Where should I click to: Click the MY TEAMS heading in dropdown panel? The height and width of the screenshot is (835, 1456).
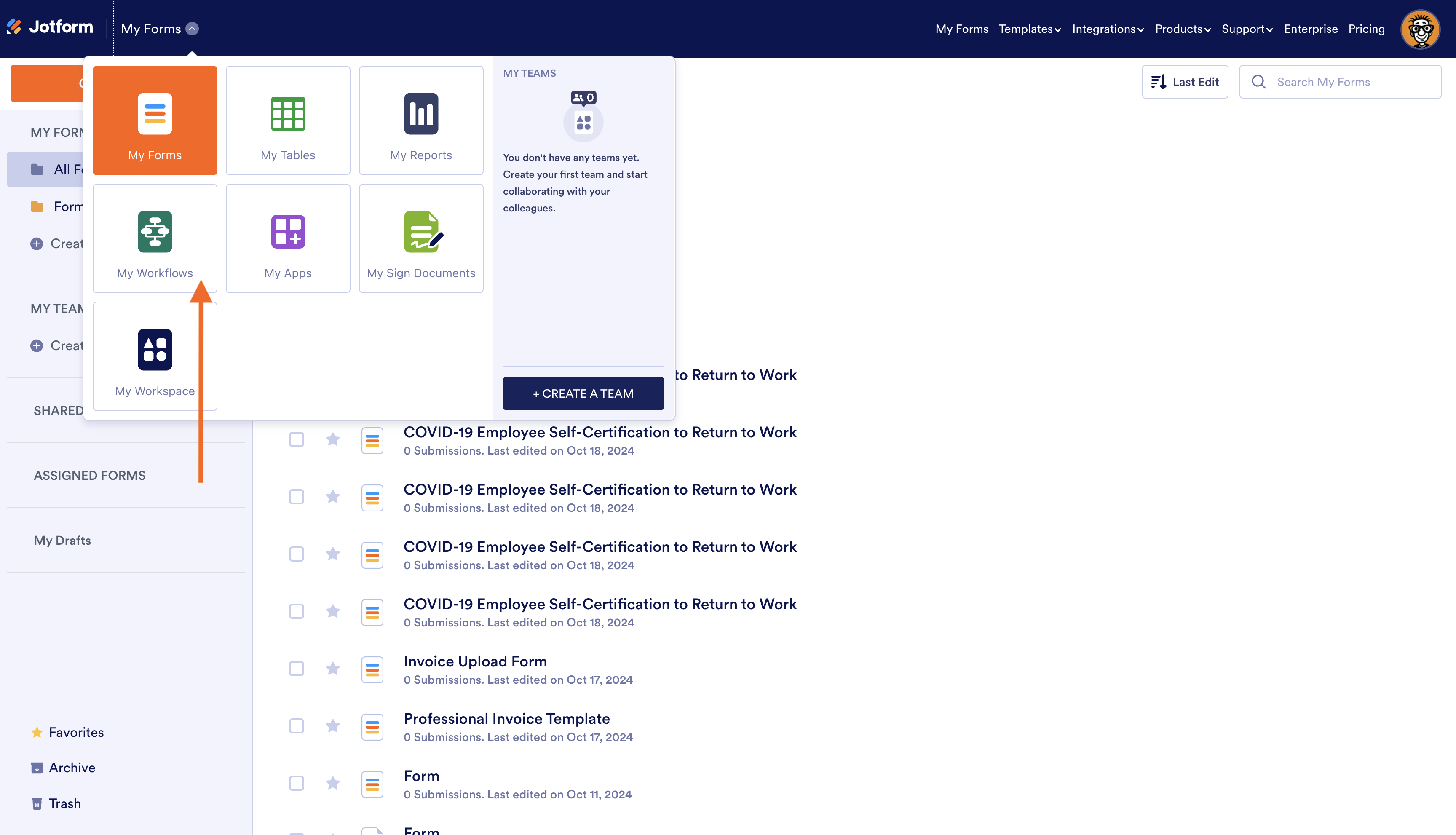tap(529, 73)
